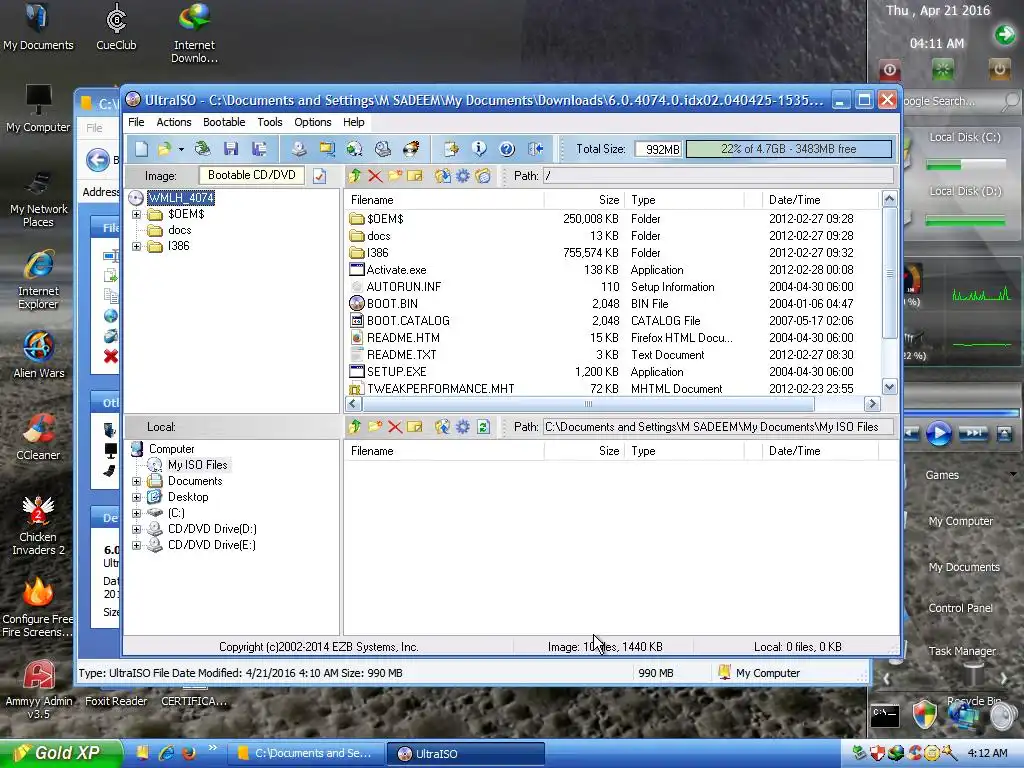Click the image properties checkmark icon
The image size is (1024, 768).
319,176
